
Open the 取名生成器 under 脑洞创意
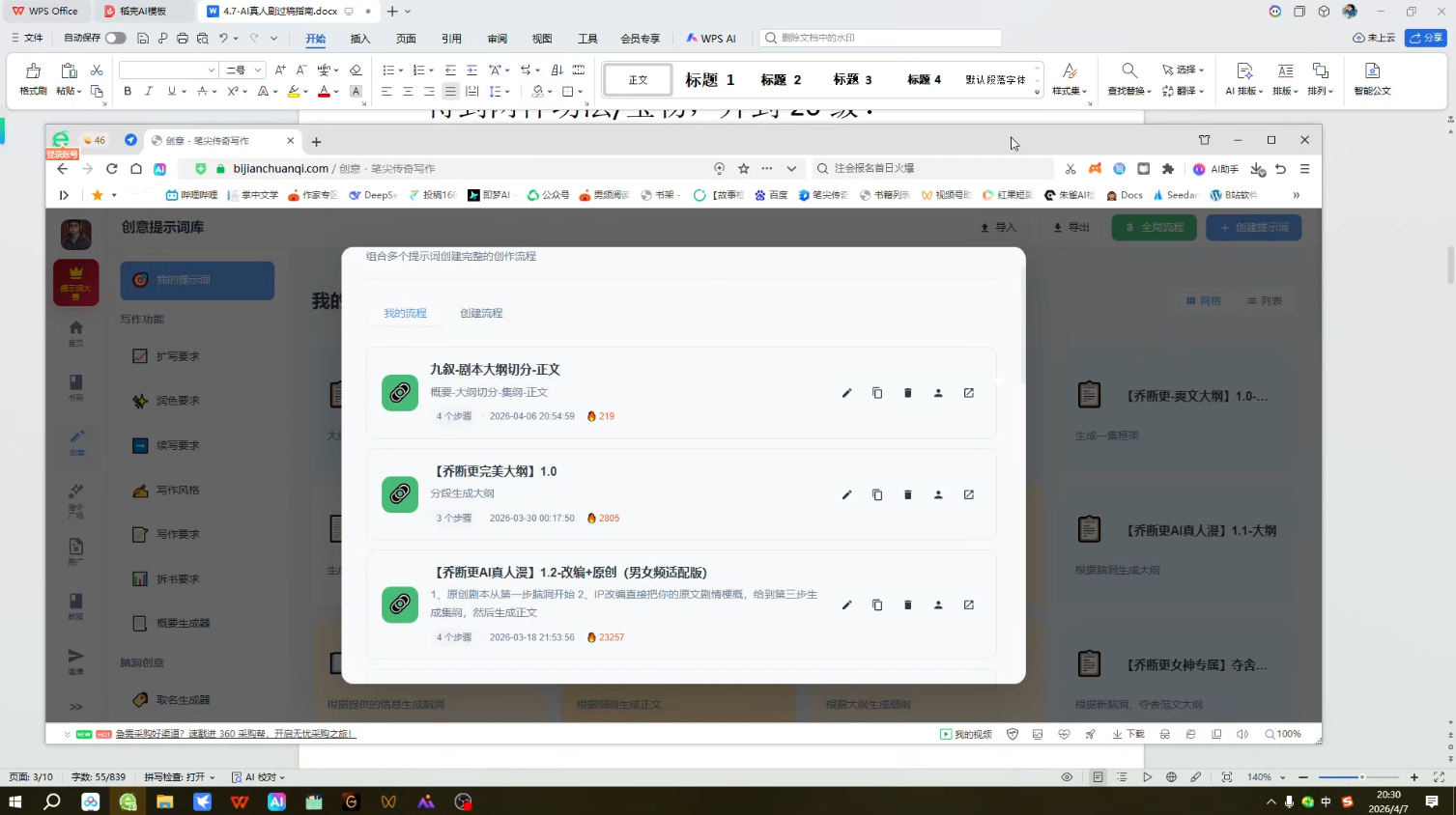click(x=140, y=699)
